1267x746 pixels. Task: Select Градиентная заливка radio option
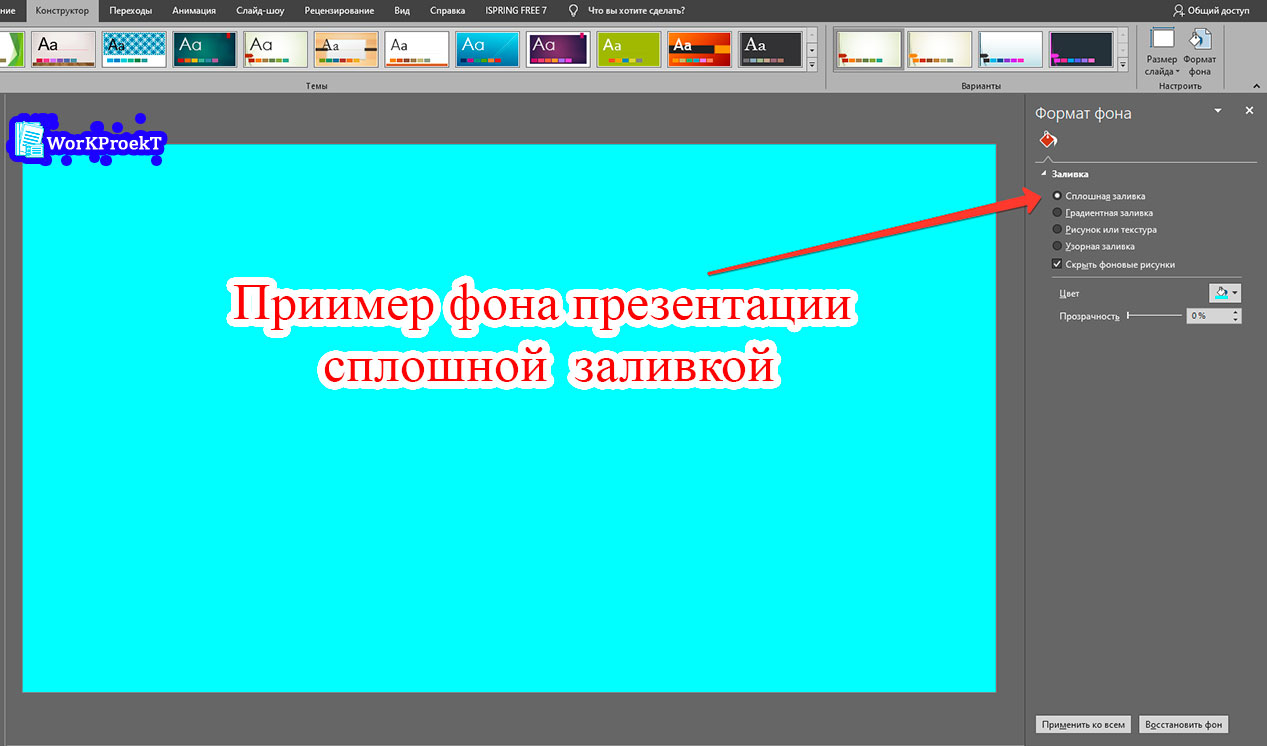pos(1058,213)
